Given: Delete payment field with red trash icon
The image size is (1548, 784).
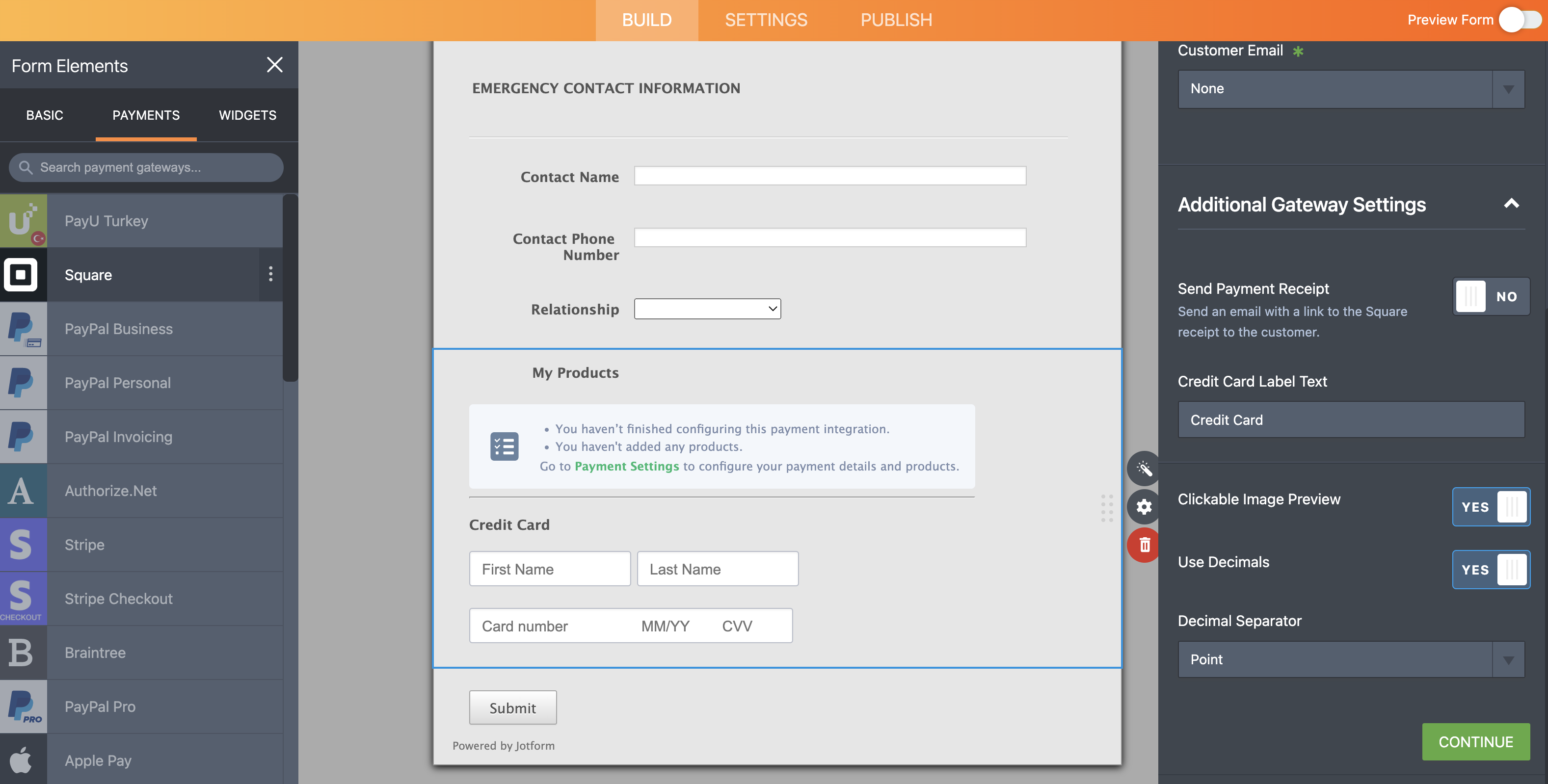Looking at the screenshot, I should pos(1144,544).
